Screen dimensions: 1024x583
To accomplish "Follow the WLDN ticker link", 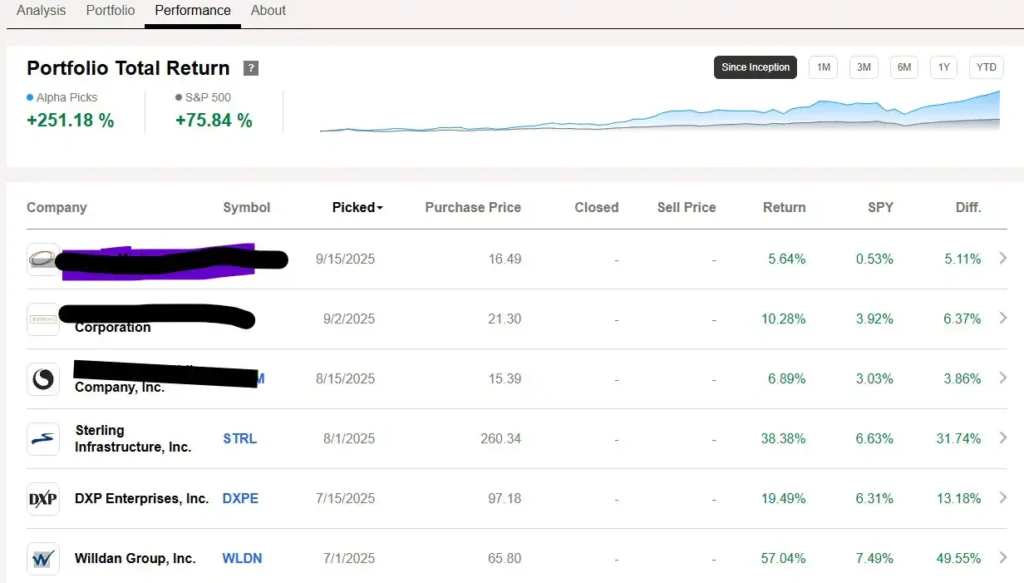I will 242,558.
